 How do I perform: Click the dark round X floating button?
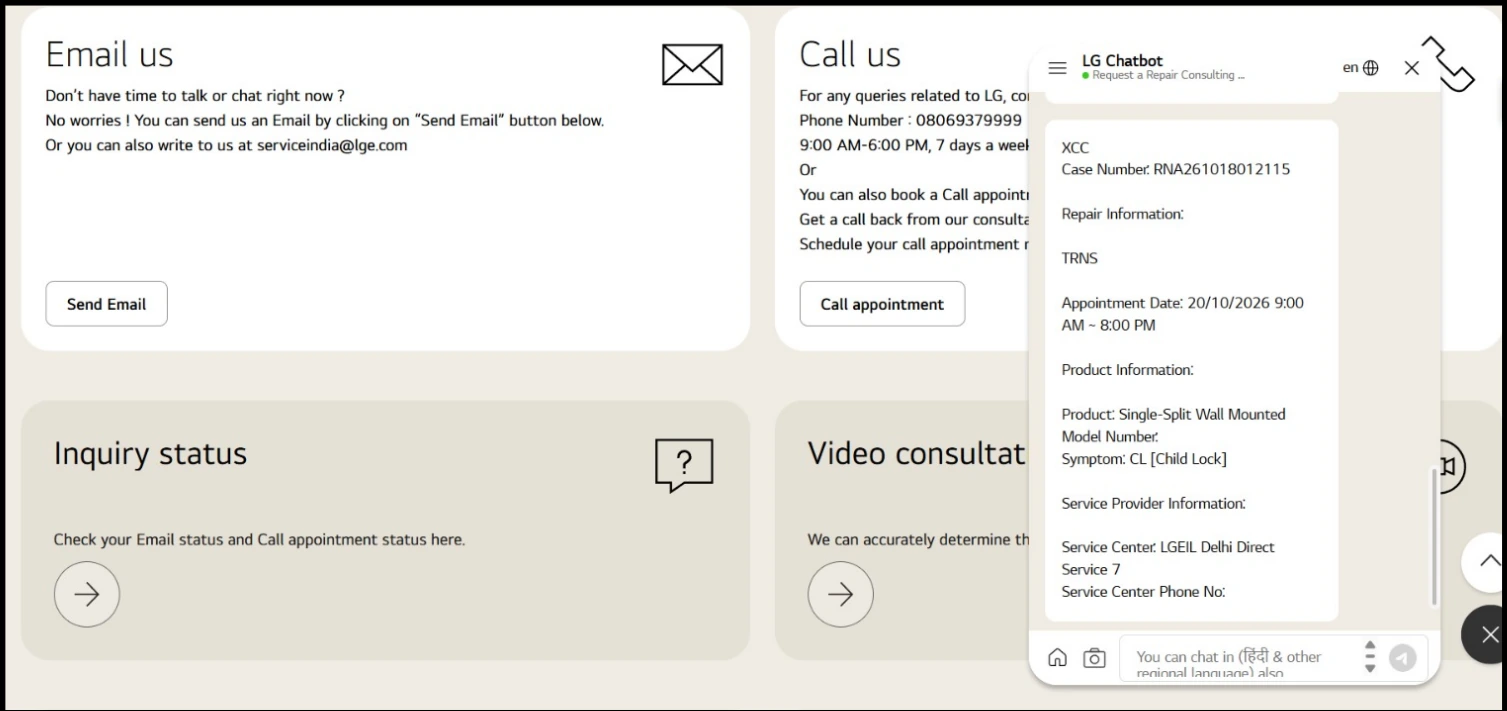(x=1488, y=634)
